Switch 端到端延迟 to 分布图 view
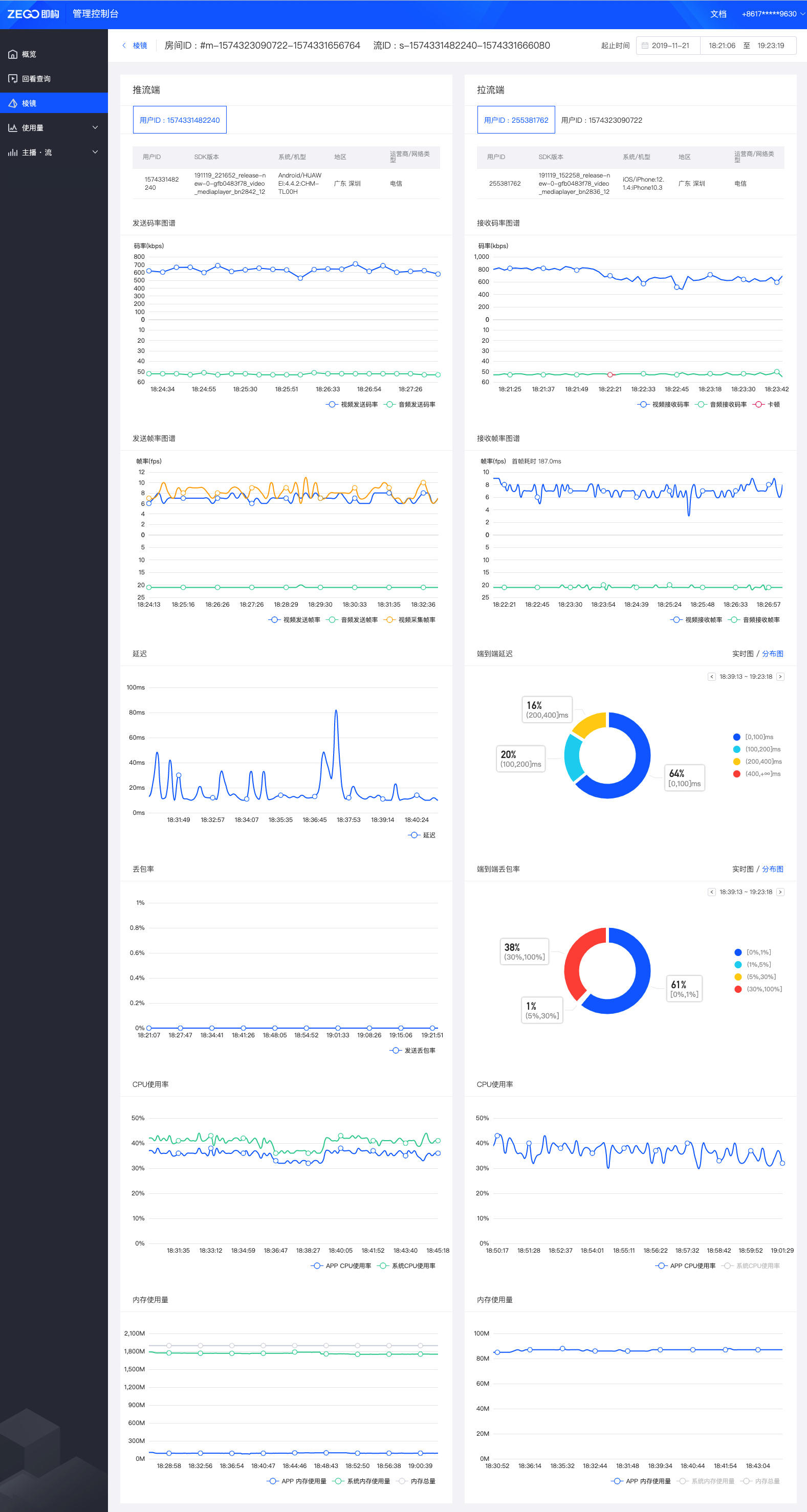 coord(772,654)
